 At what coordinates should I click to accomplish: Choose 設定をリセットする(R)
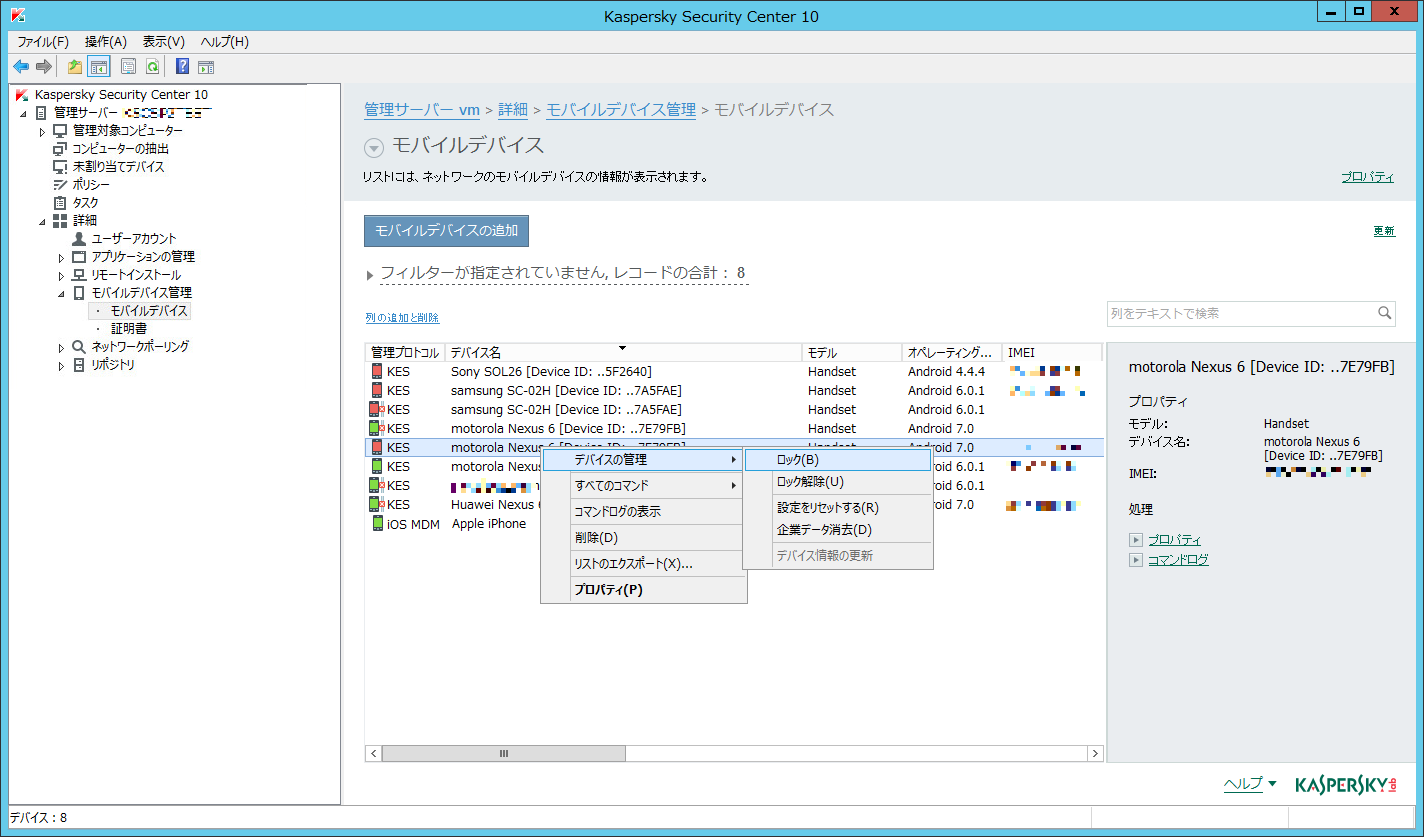(x=838, y=508)
